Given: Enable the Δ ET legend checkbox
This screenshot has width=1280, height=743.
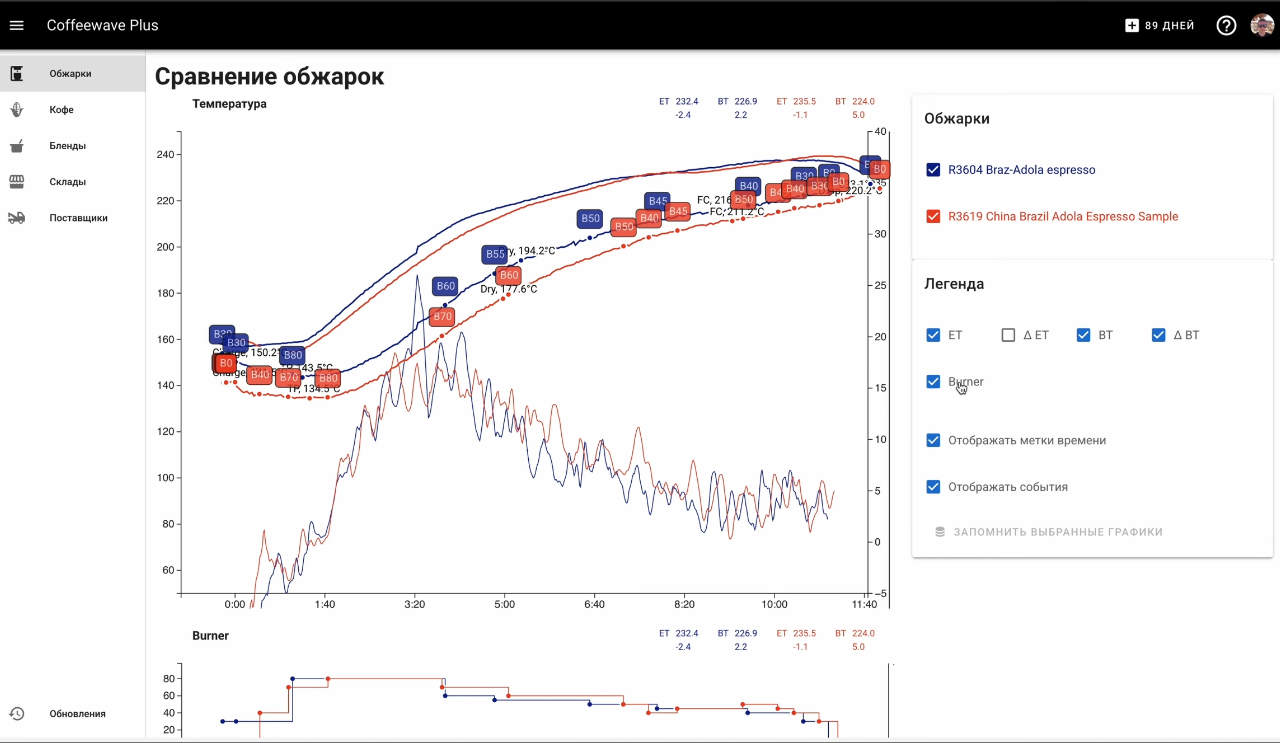Looking at the screenshot, I should click(1008, 335).
